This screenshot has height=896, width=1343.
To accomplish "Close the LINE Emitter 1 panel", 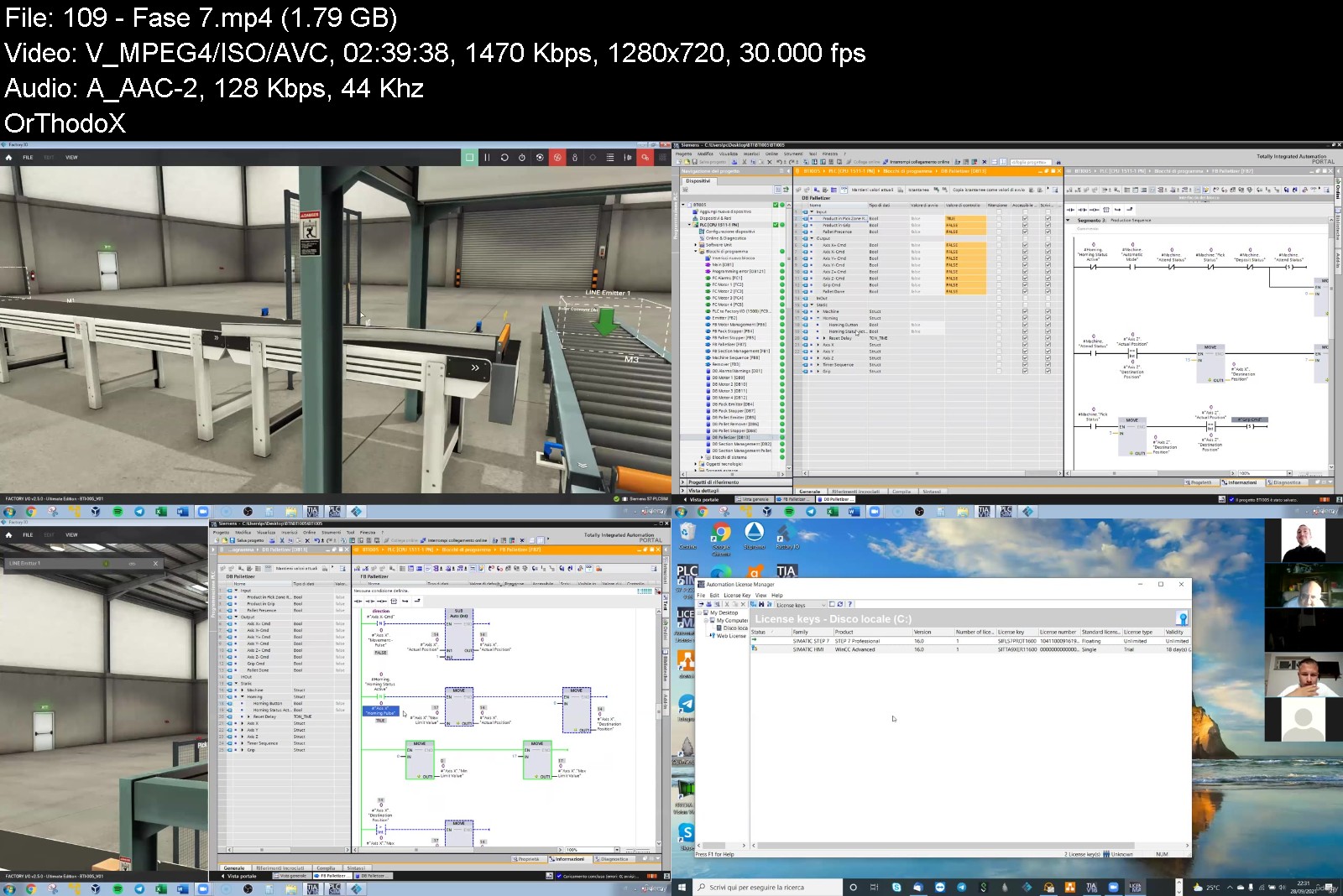I will 155,563.
